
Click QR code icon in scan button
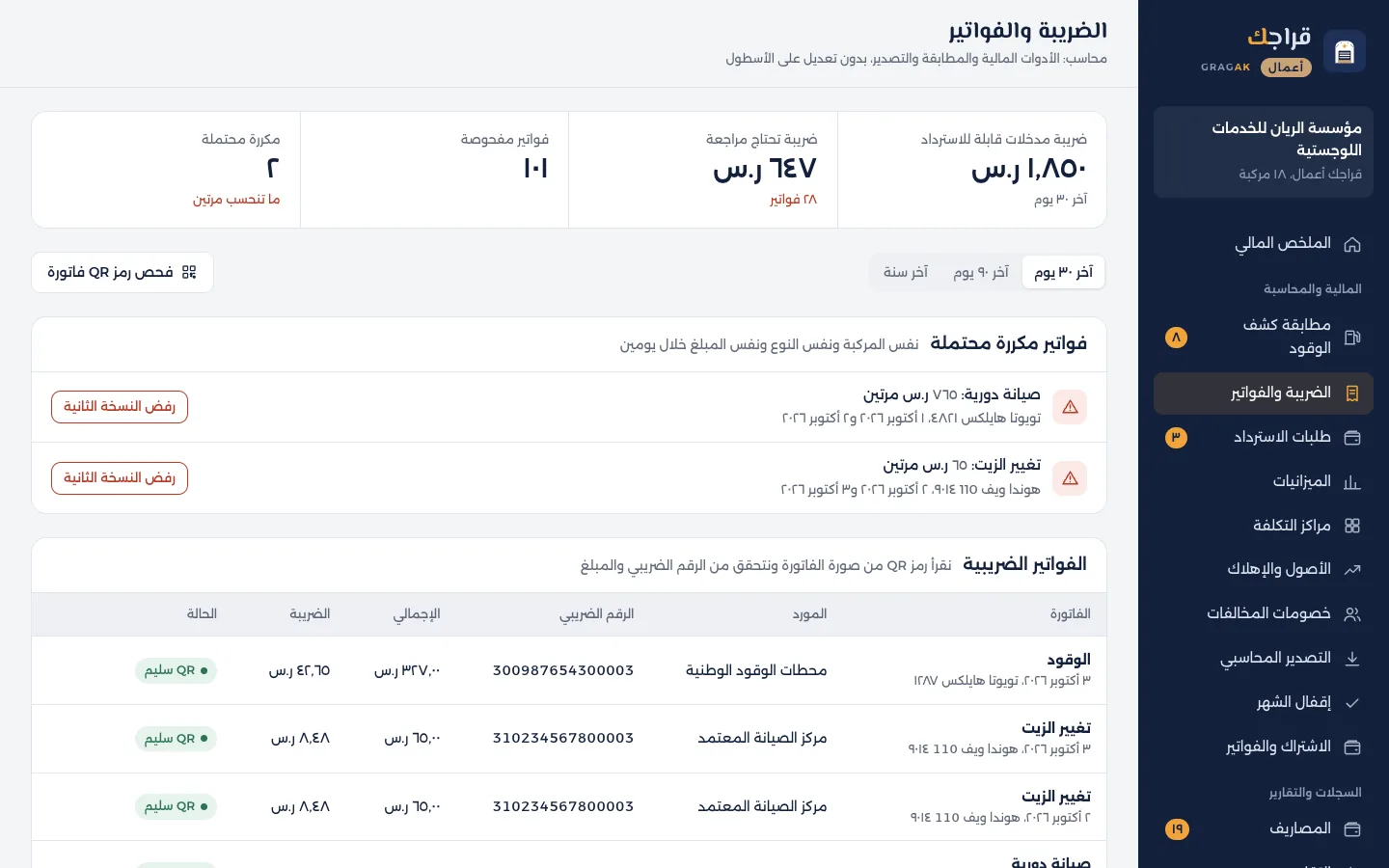(189, 273)
